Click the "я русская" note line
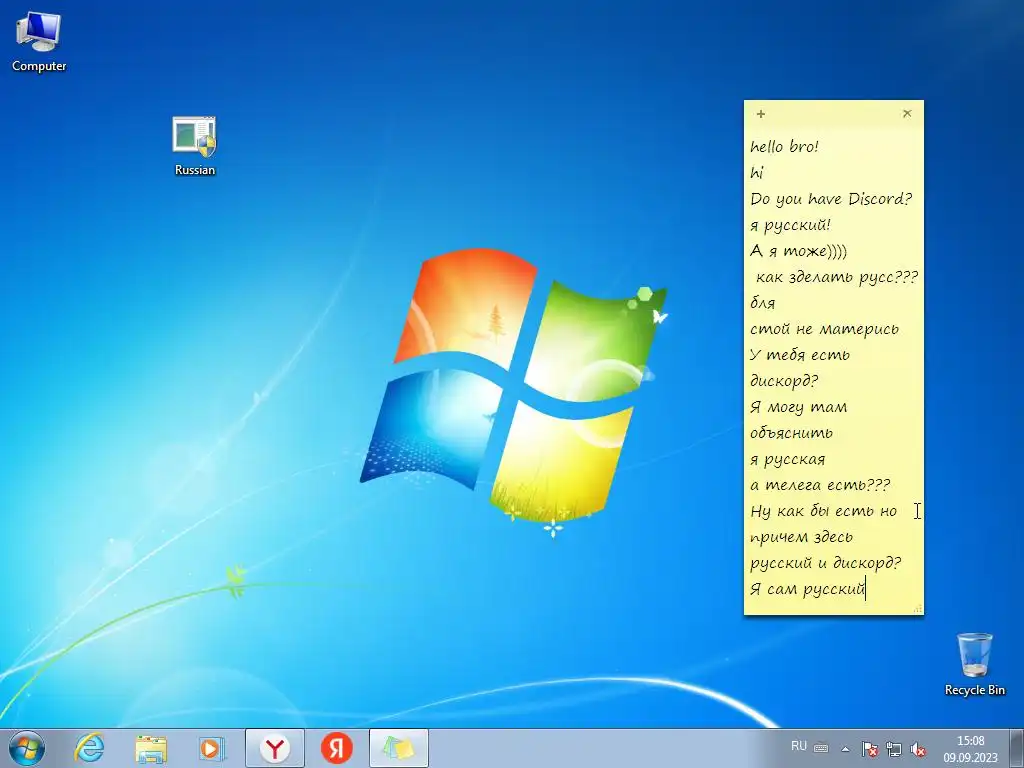The height and width of the screenshot is (768, 1024). coord(788,459)
